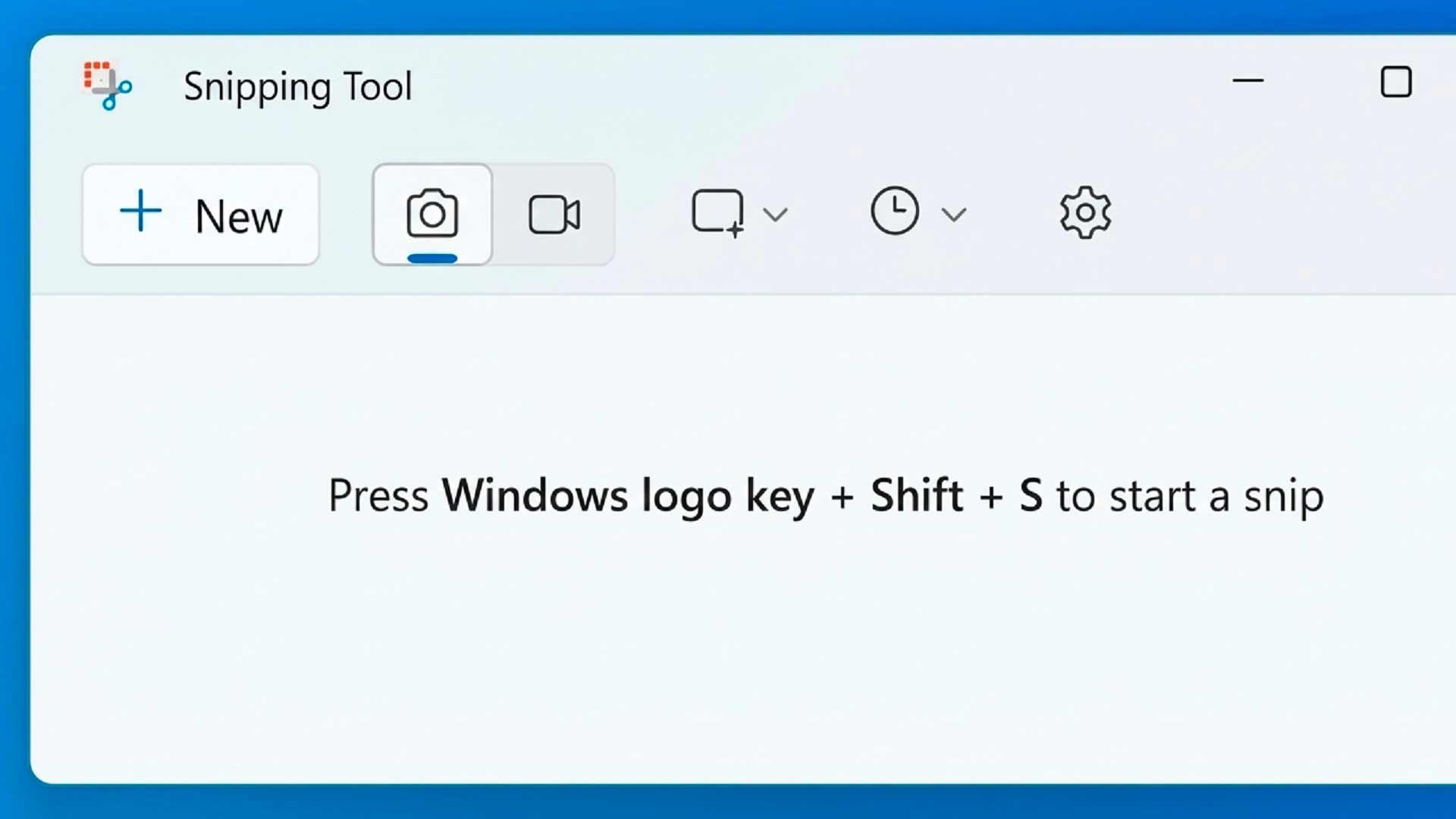Open Snipping Tool settings gear
Image resolution: width=1456 pixels, height=819 pixels.
(1084, 213)
